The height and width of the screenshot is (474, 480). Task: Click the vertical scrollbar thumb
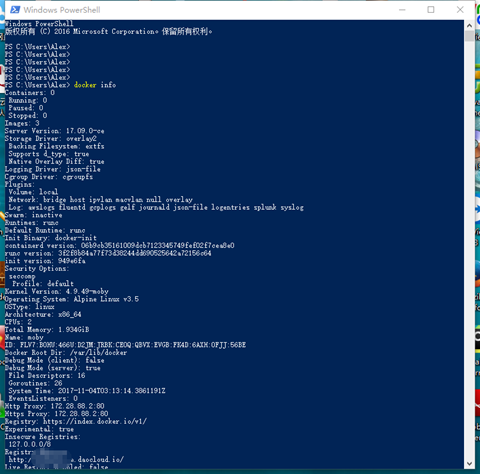469,36
